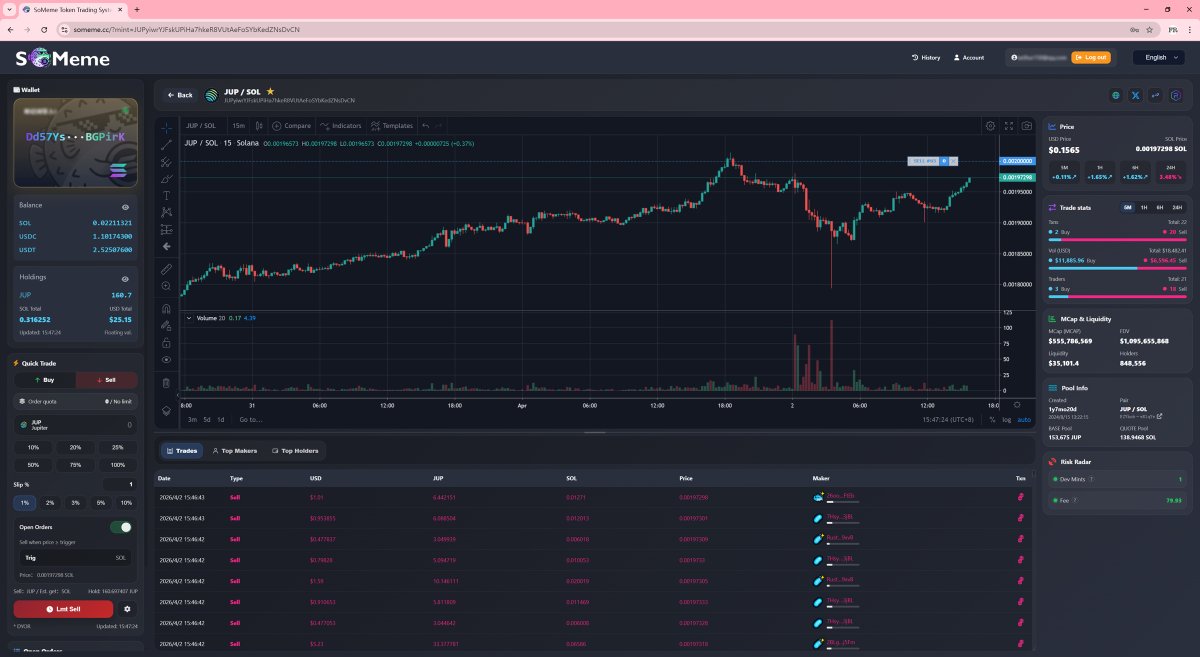Switch to the Top Holders tab
The height and width of the screenshot is (657, 1200).
pos(295,451)
